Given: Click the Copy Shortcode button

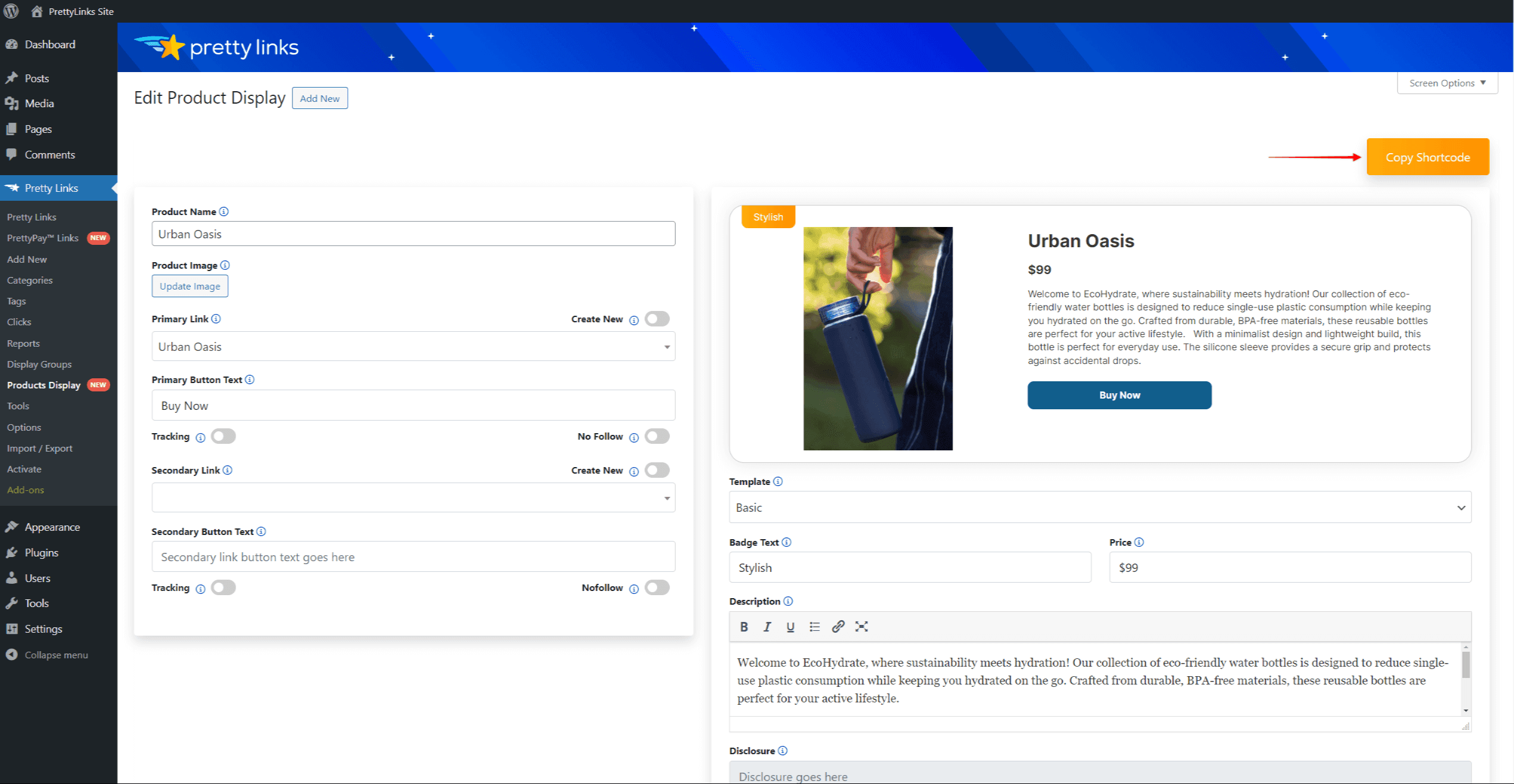Looking at the screenshot, I should click(1427, 157).
